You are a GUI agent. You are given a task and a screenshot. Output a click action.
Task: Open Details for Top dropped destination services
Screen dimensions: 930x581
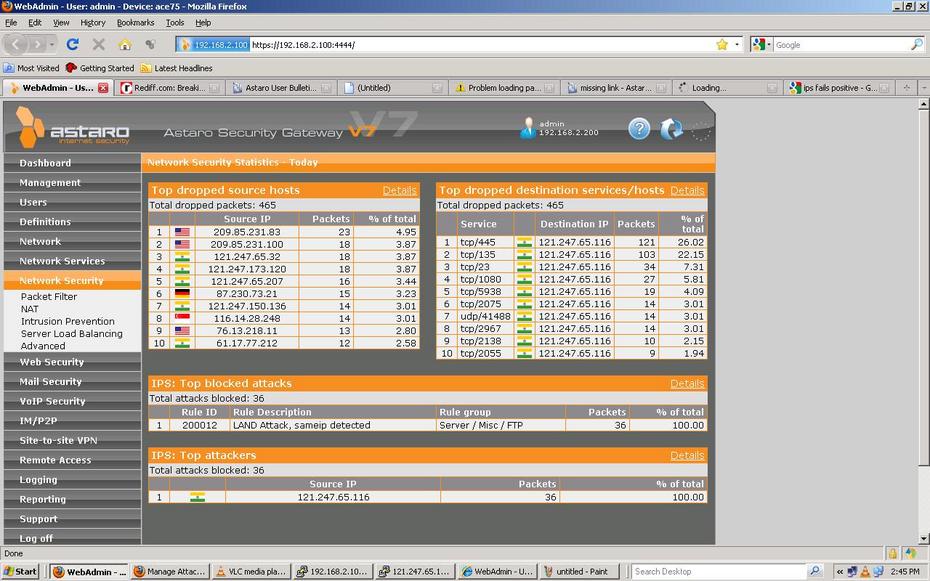point(687,190)
